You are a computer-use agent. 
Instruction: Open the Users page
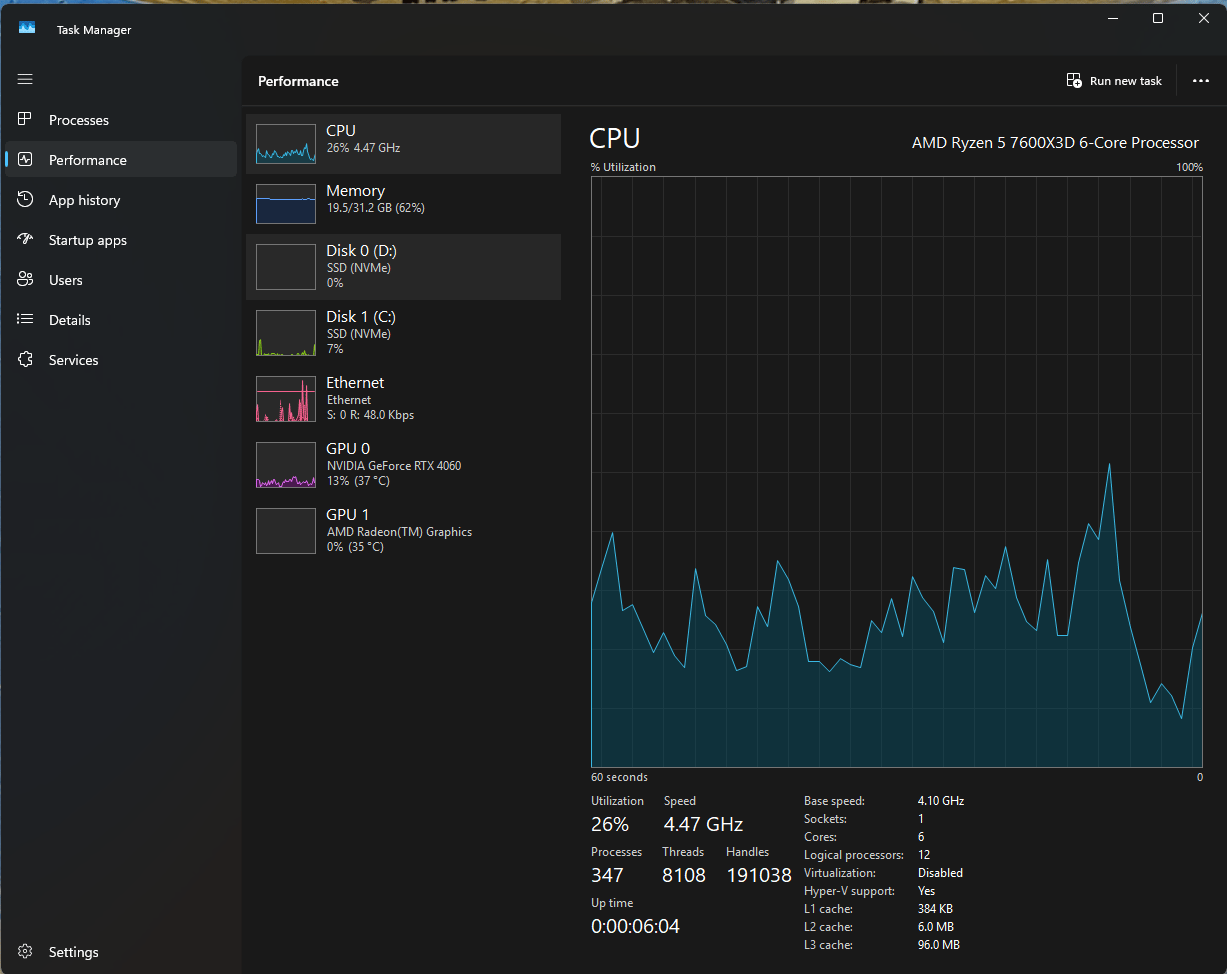pos(121,280)
